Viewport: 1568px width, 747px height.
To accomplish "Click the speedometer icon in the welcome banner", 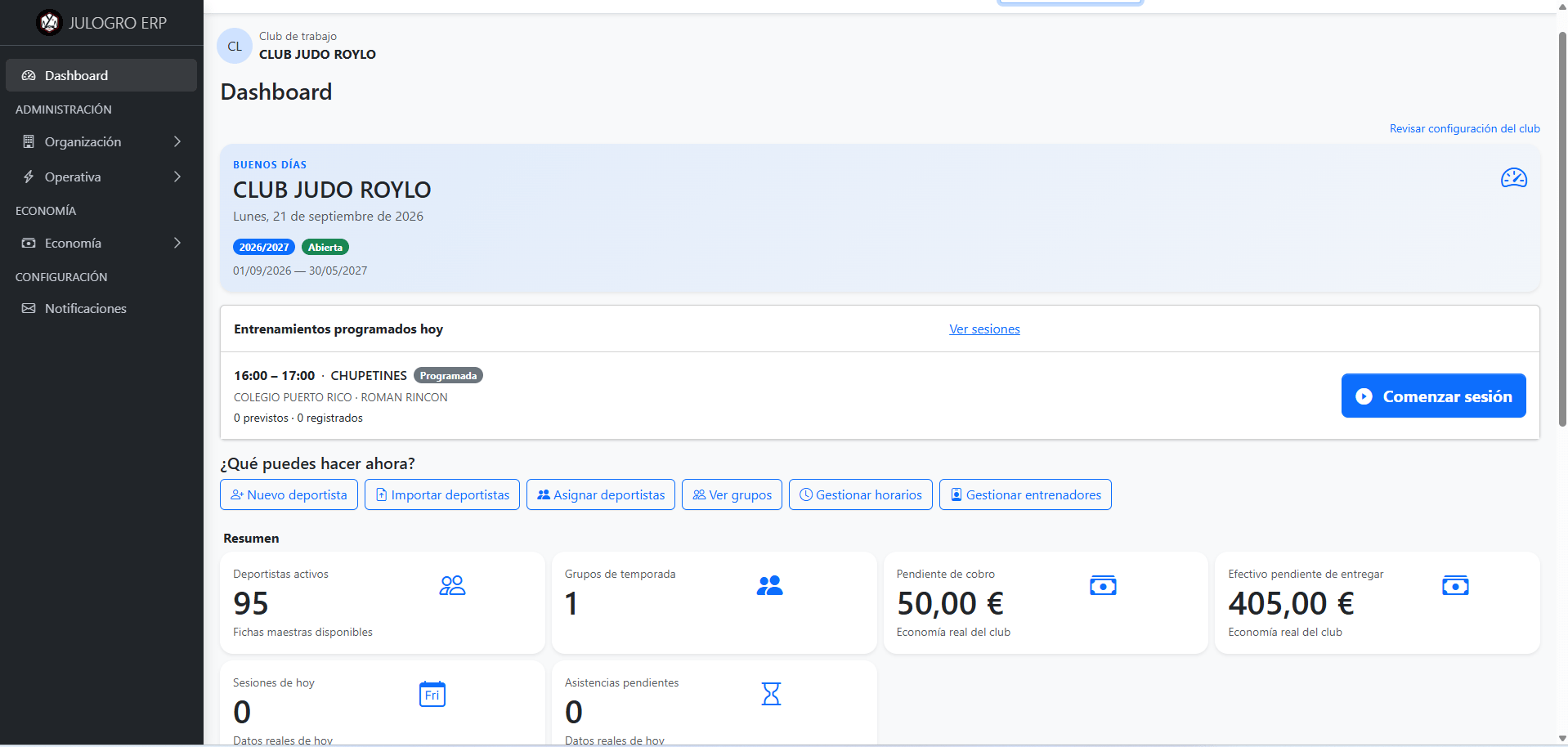I will [1513, 177].
